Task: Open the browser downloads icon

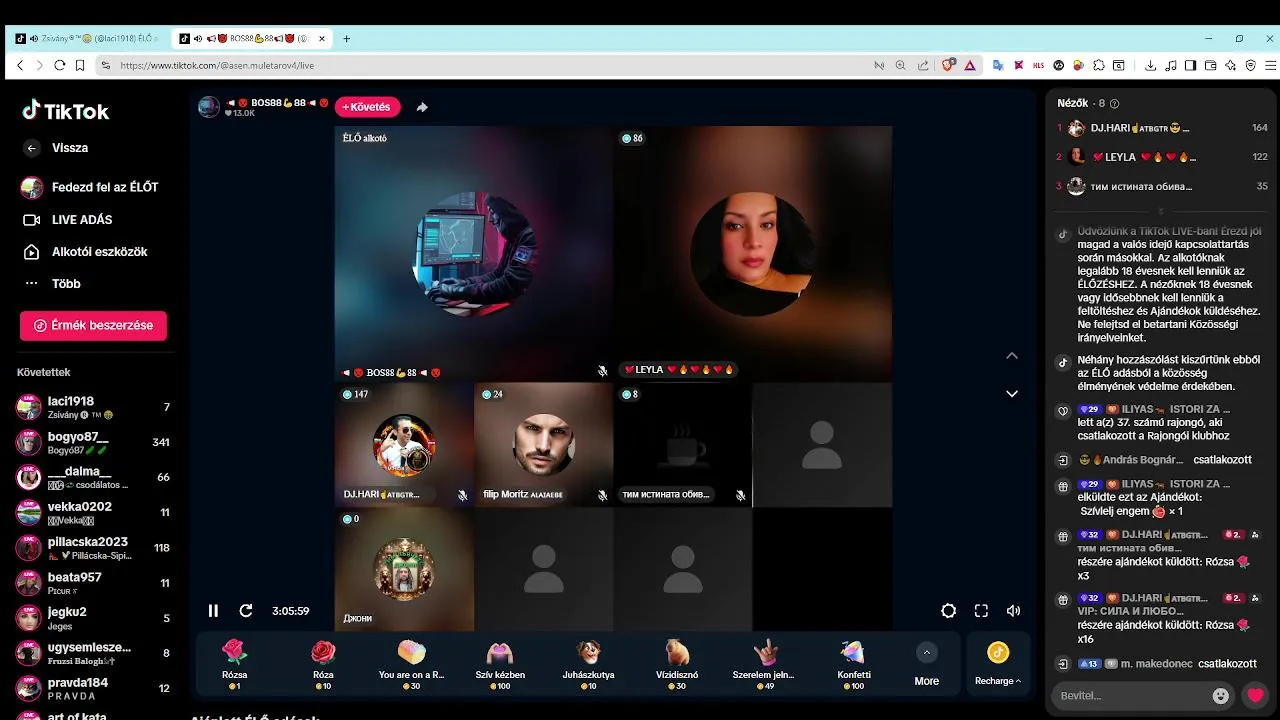Action: pyautogui.click(x=1150, y=65)
